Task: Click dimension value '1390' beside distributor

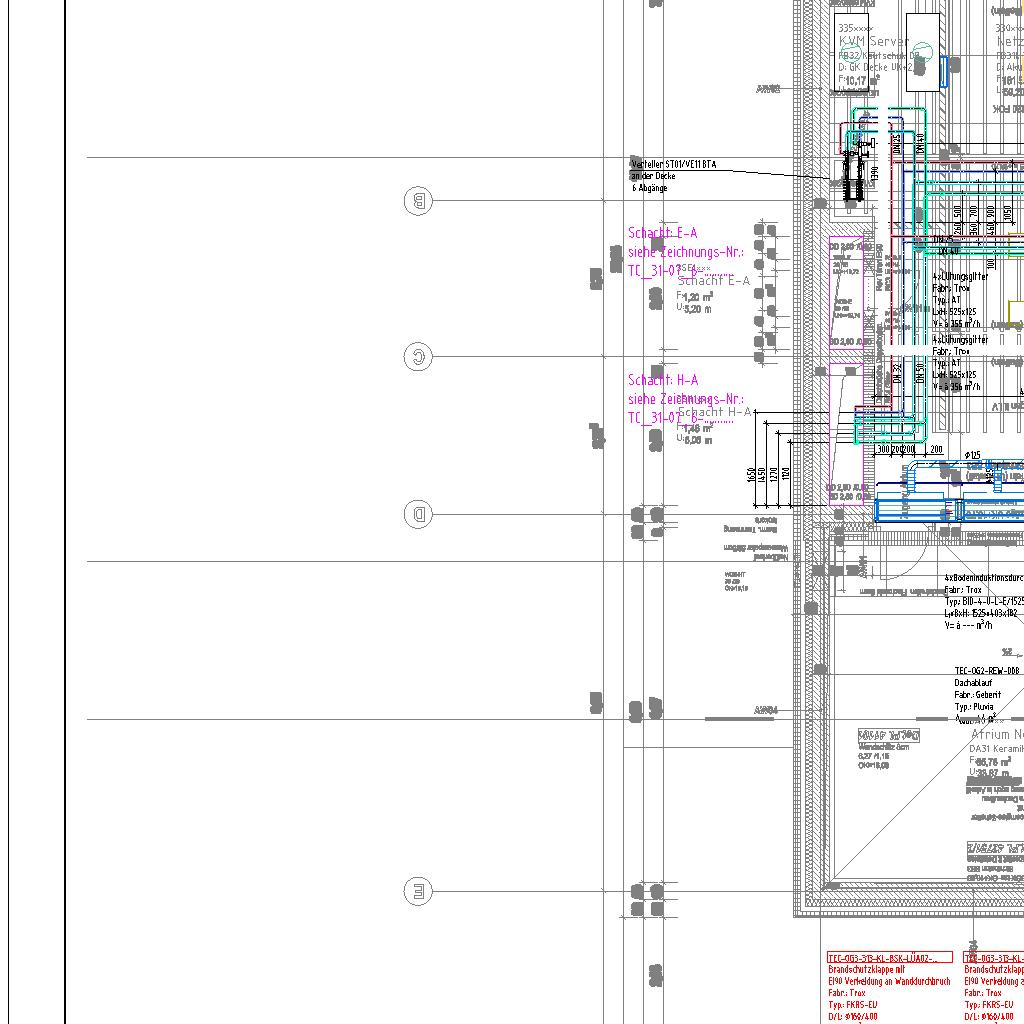Action: pyautogui.click(x=875, y=173)
